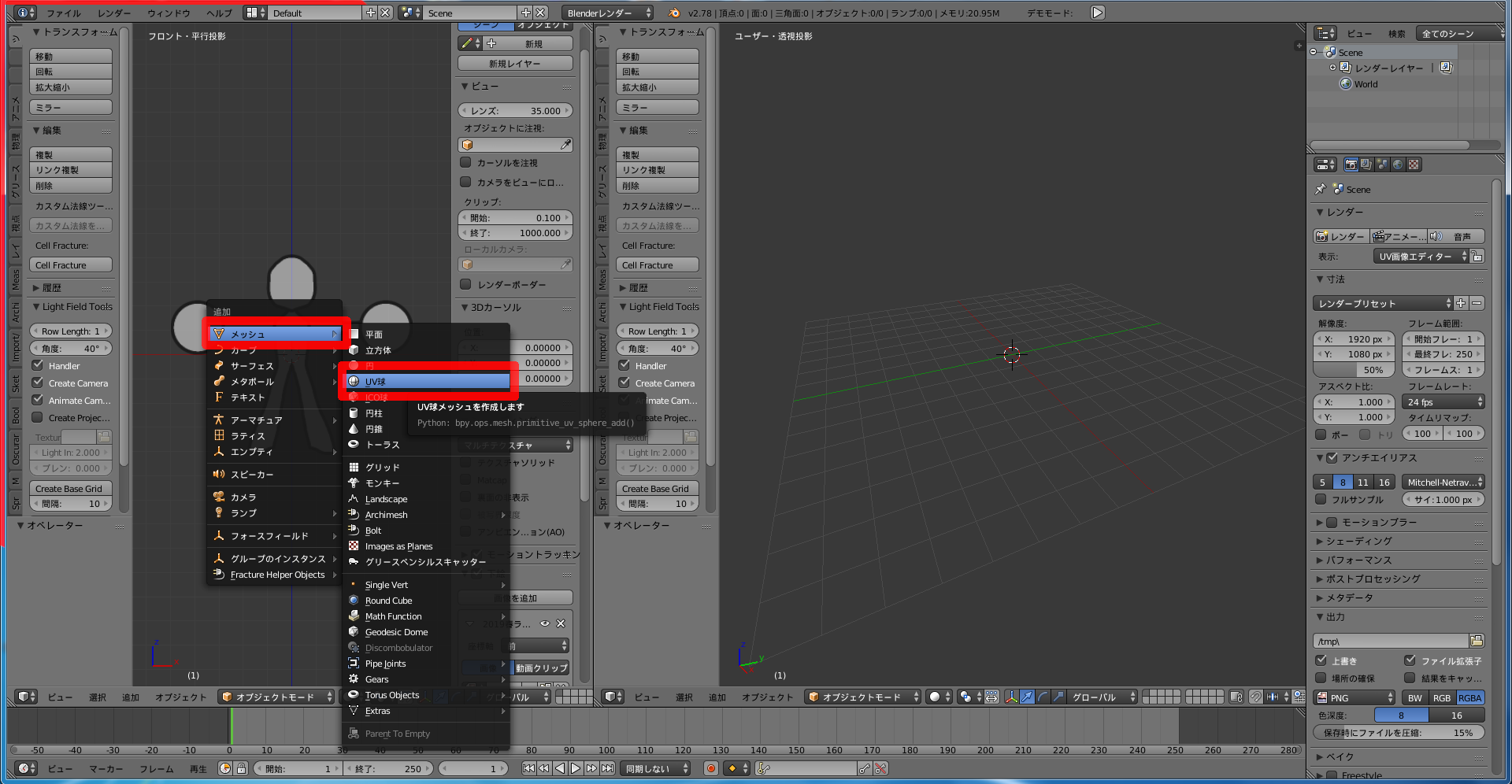Open the Render Layers properties tab icon
Image resolution: width=1512 pixels, height=784 pixels.
click(x=1366, y=165)
